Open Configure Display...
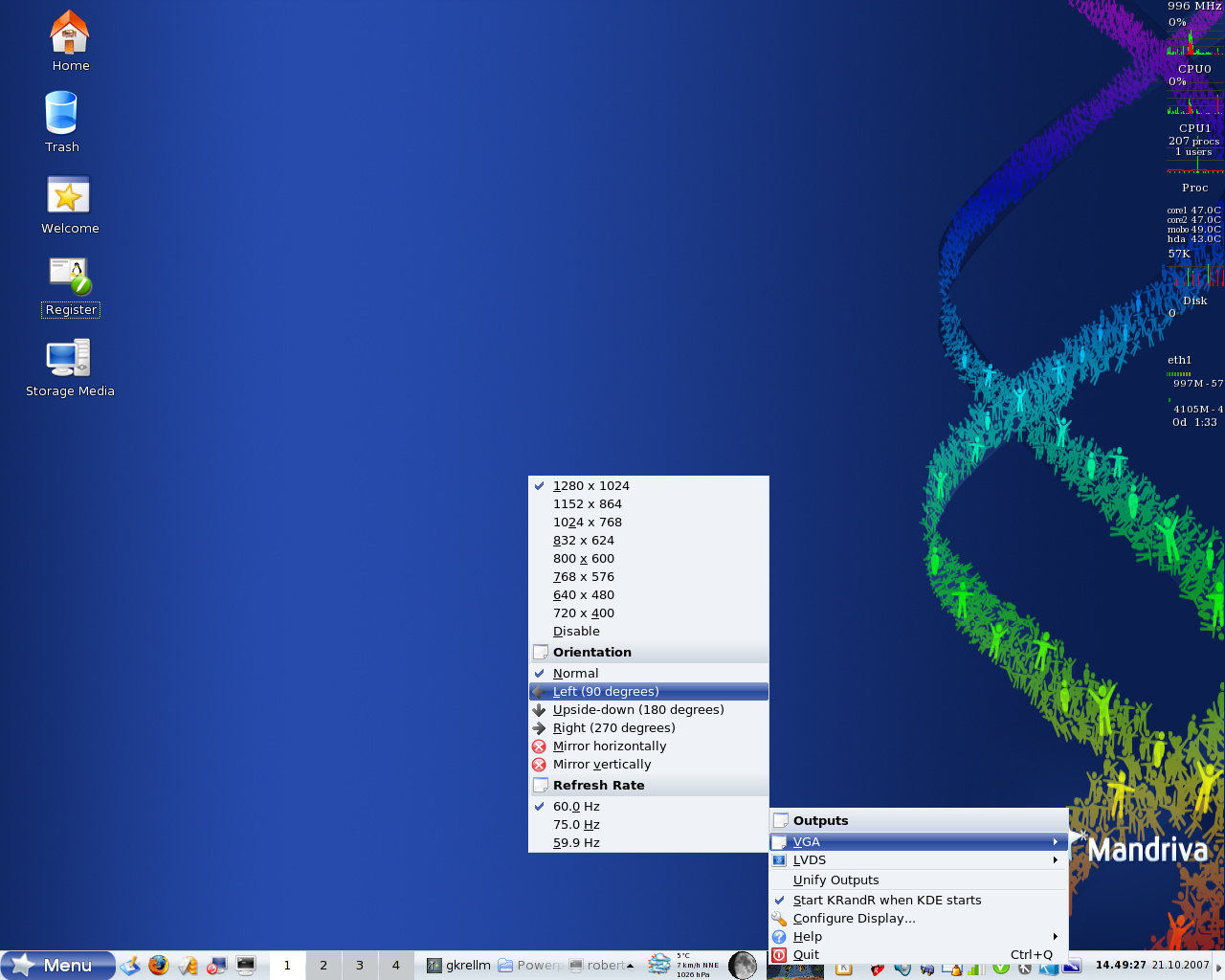Screen dimensions: 1225x980 (x=919, y=919)
